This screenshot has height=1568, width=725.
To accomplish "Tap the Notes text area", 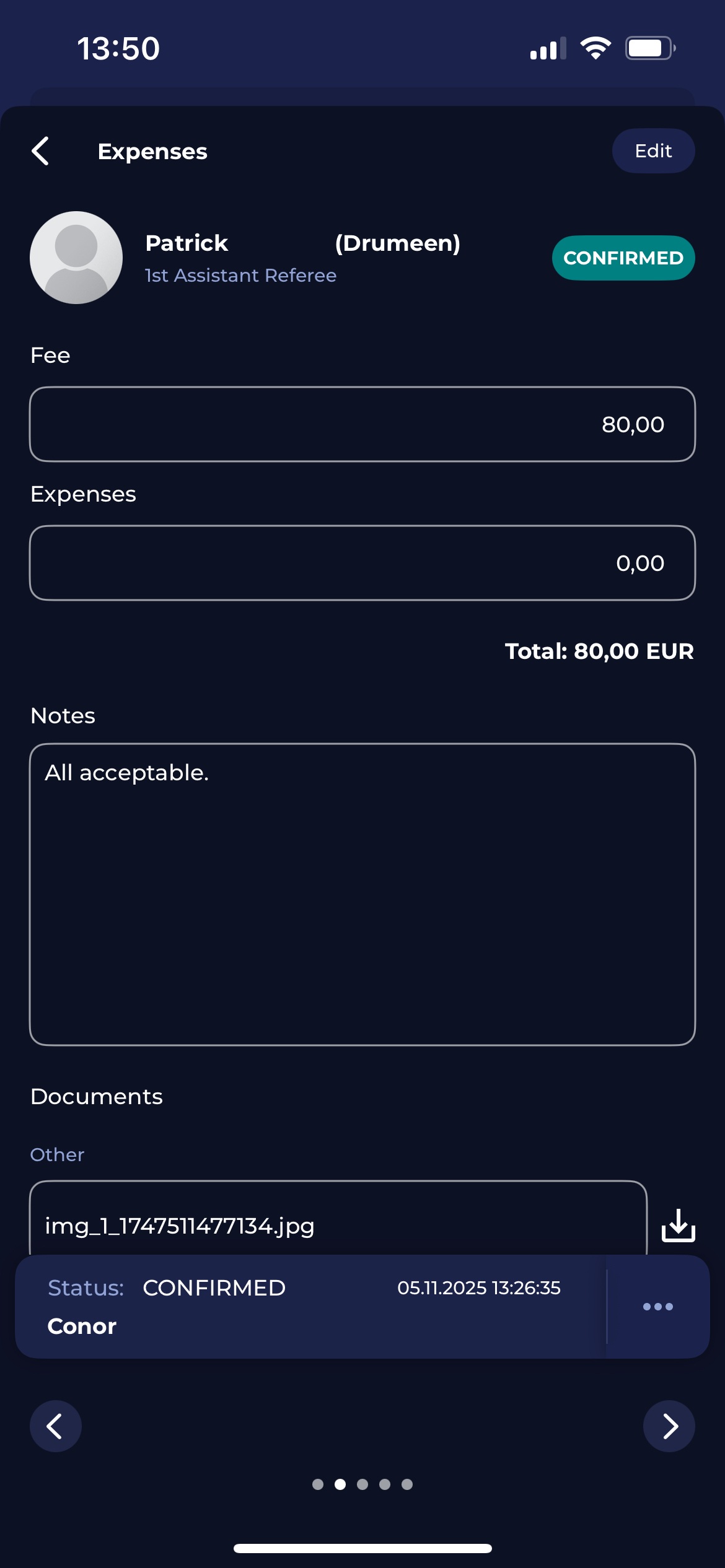I will click(362, 894).
